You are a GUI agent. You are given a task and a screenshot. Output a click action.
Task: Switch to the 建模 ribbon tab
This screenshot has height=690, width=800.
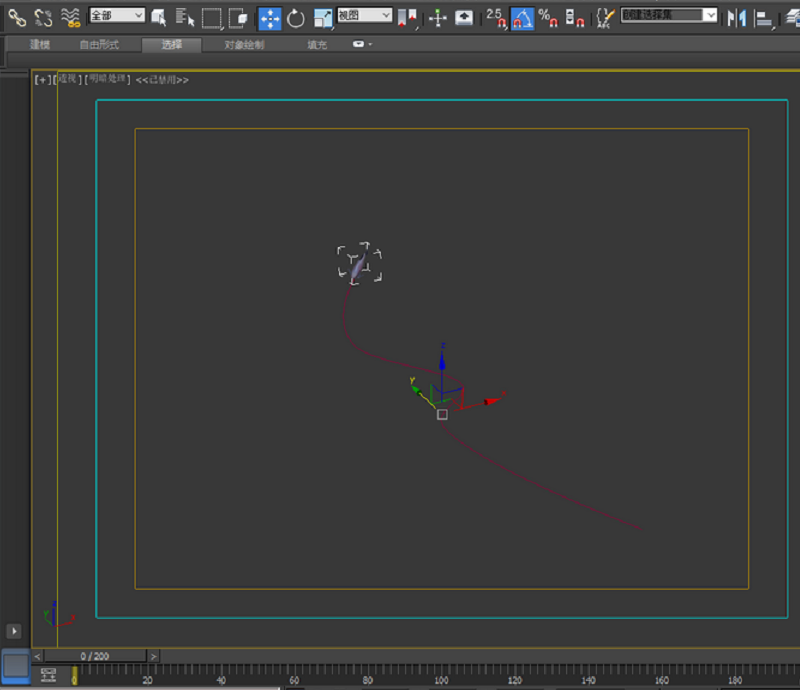point(40,45)
